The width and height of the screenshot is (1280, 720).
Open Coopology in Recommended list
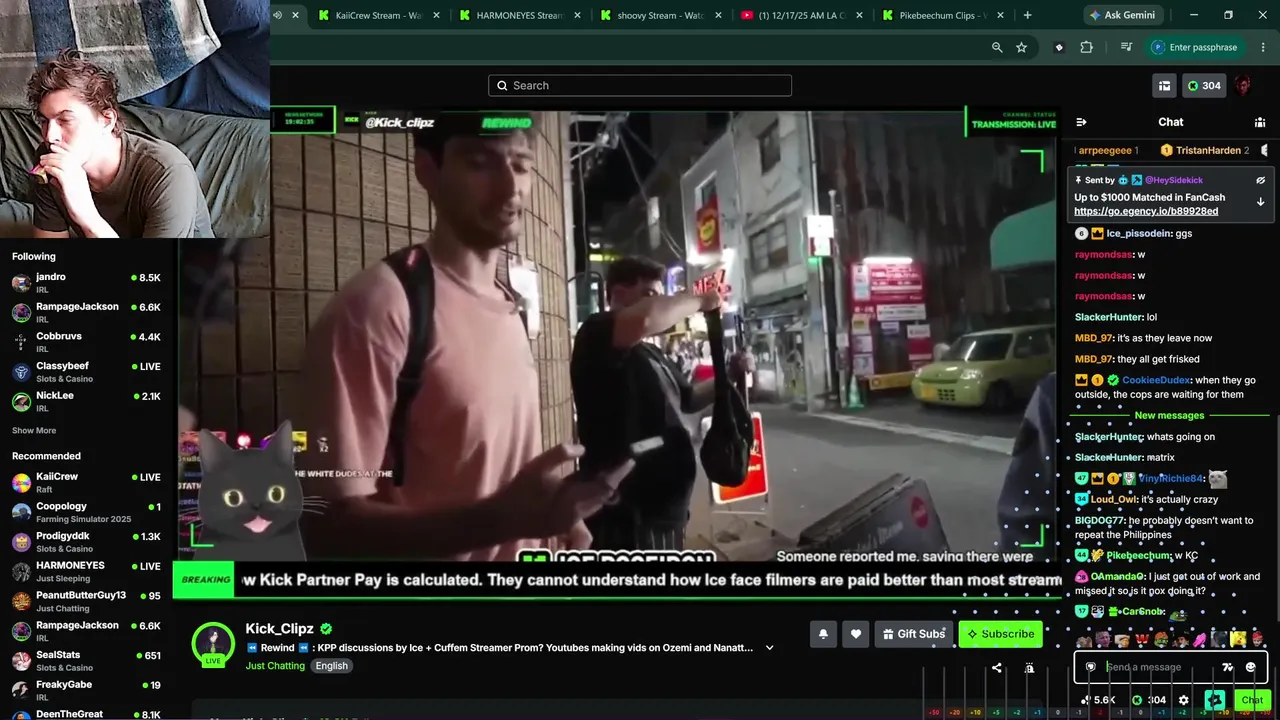pos(86,512)
